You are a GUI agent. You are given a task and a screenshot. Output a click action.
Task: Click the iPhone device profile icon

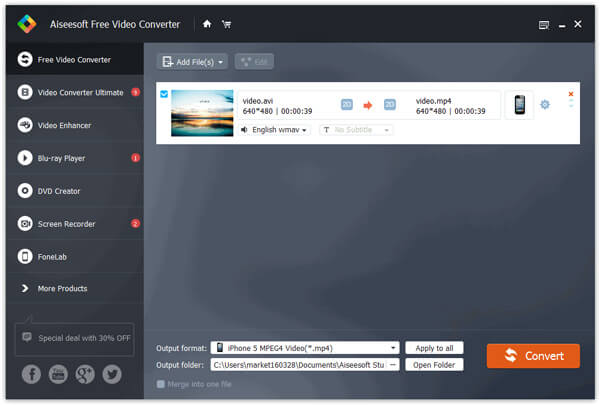point(519,104)
